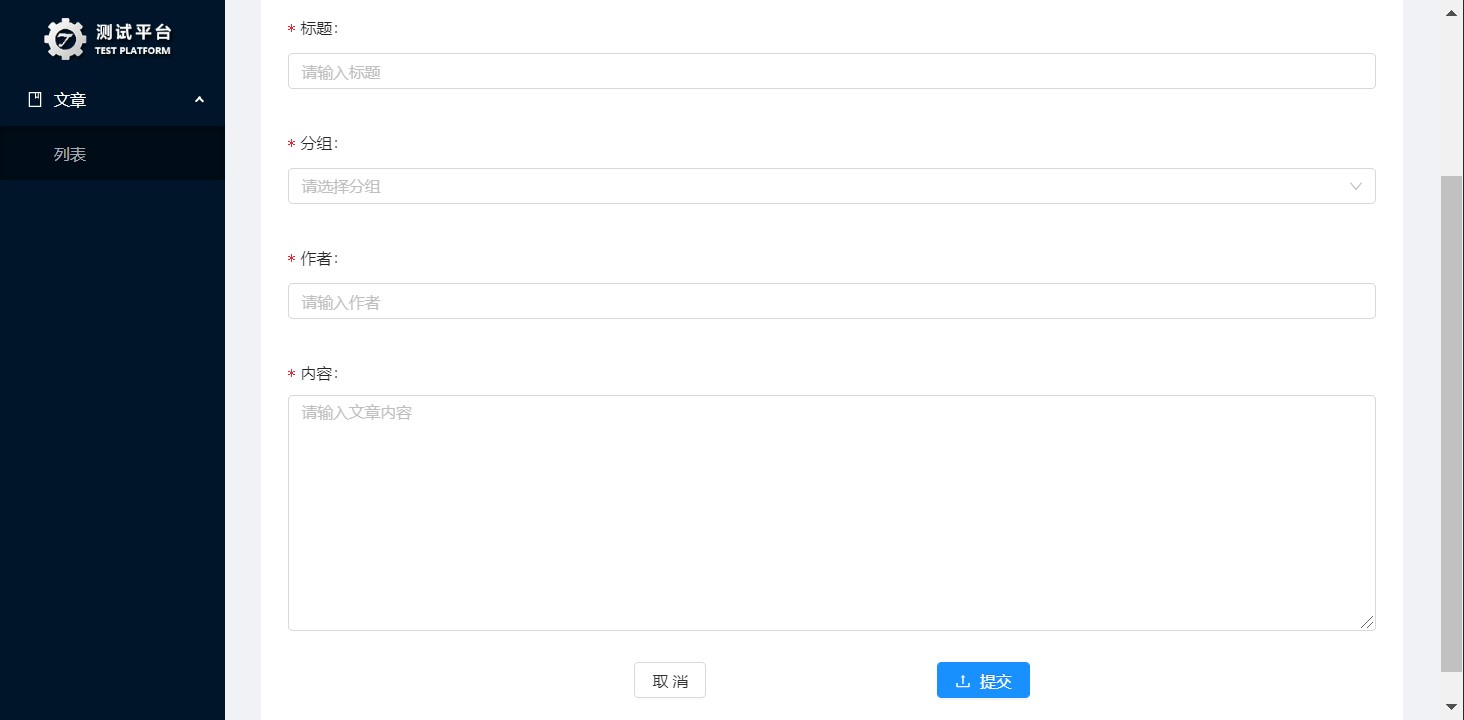The height and width of the screenshot is (720, 1464).
Task: Collapse the 文章 menu with the chevron
Action: [199, 99]
